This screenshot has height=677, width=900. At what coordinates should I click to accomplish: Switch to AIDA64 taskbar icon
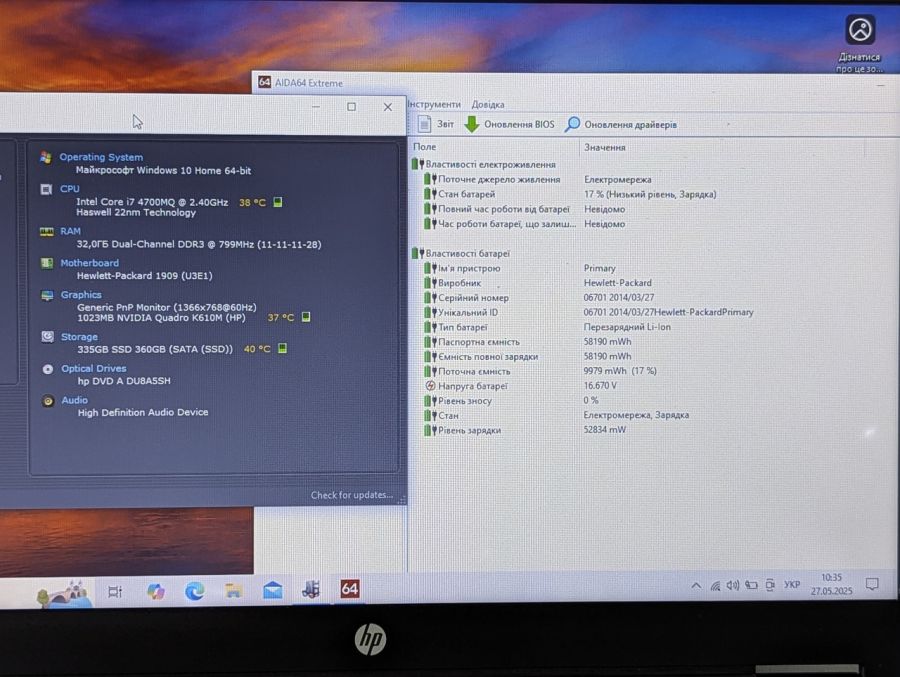tap(350, 589)
